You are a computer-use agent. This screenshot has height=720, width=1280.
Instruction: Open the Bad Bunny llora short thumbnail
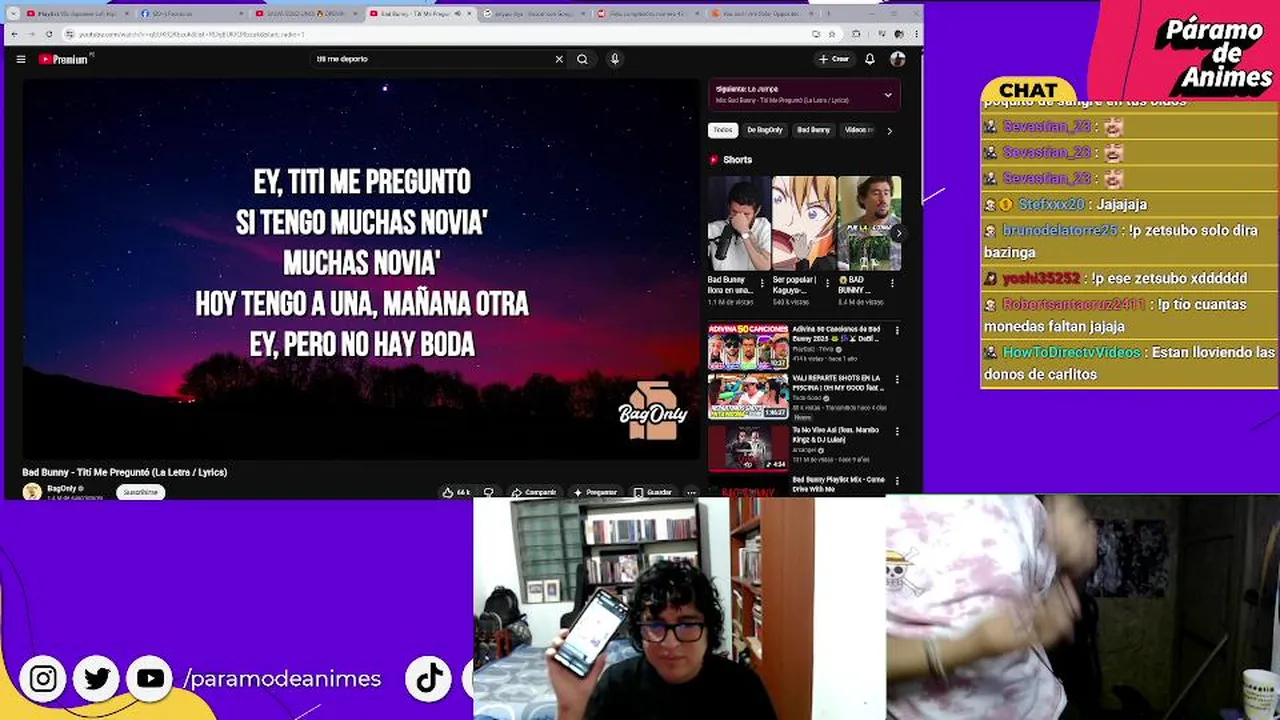[739, 224]
